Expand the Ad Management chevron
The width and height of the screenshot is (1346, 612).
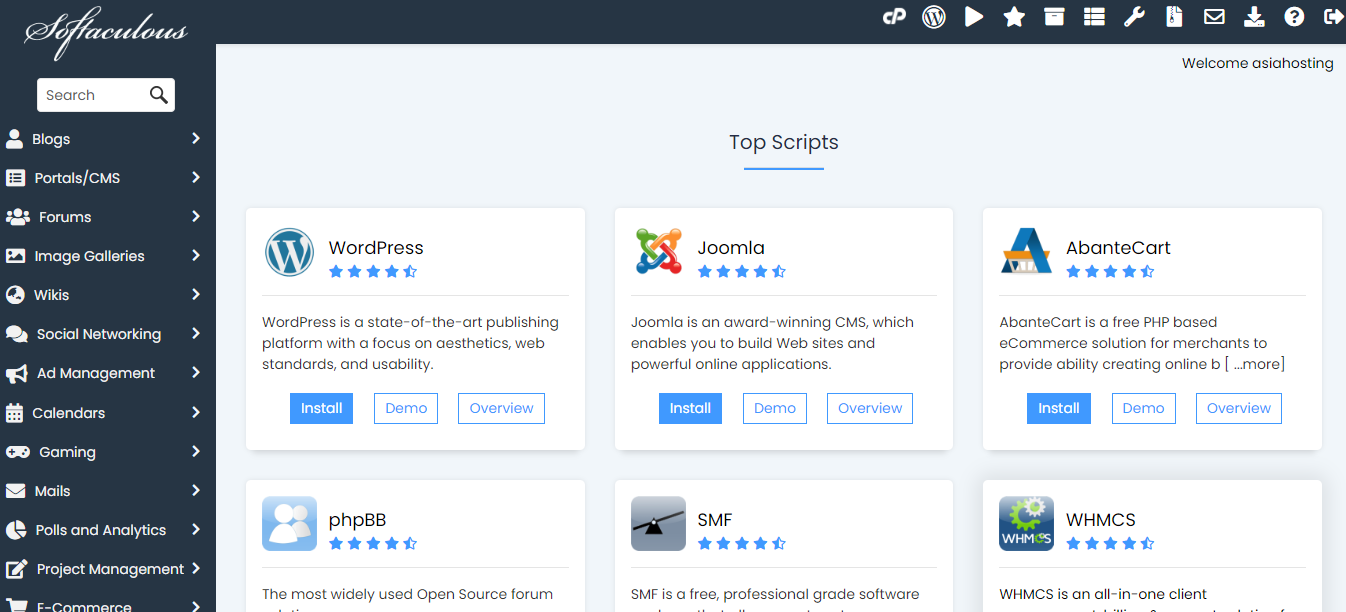196,372
